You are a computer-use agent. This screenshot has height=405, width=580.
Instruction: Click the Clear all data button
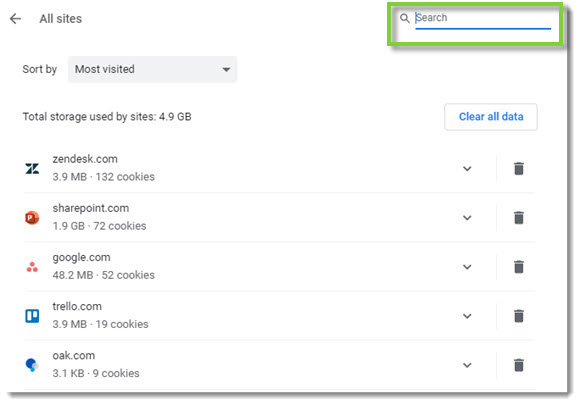coord(491,117)
